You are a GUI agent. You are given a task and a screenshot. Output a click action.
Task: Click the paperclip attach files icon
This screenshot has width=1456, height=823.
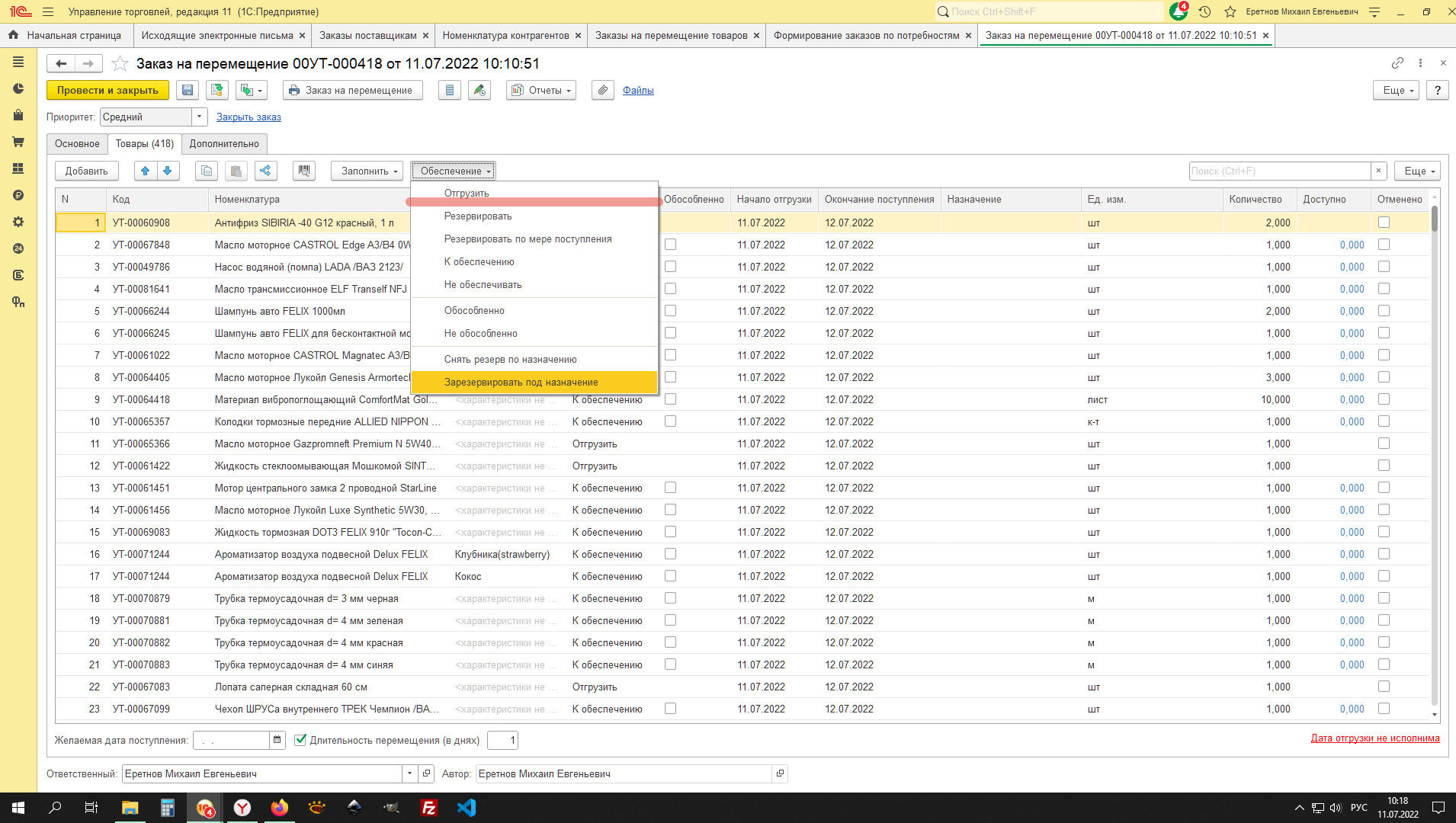pyautogui.click(x=602, y=90)
